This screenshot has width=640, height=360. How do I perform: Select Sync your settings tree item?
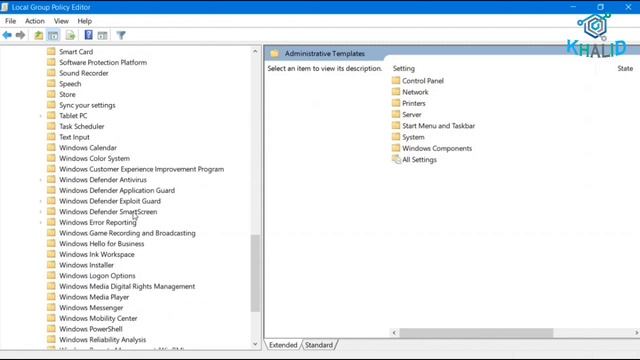tap(87, 105)
